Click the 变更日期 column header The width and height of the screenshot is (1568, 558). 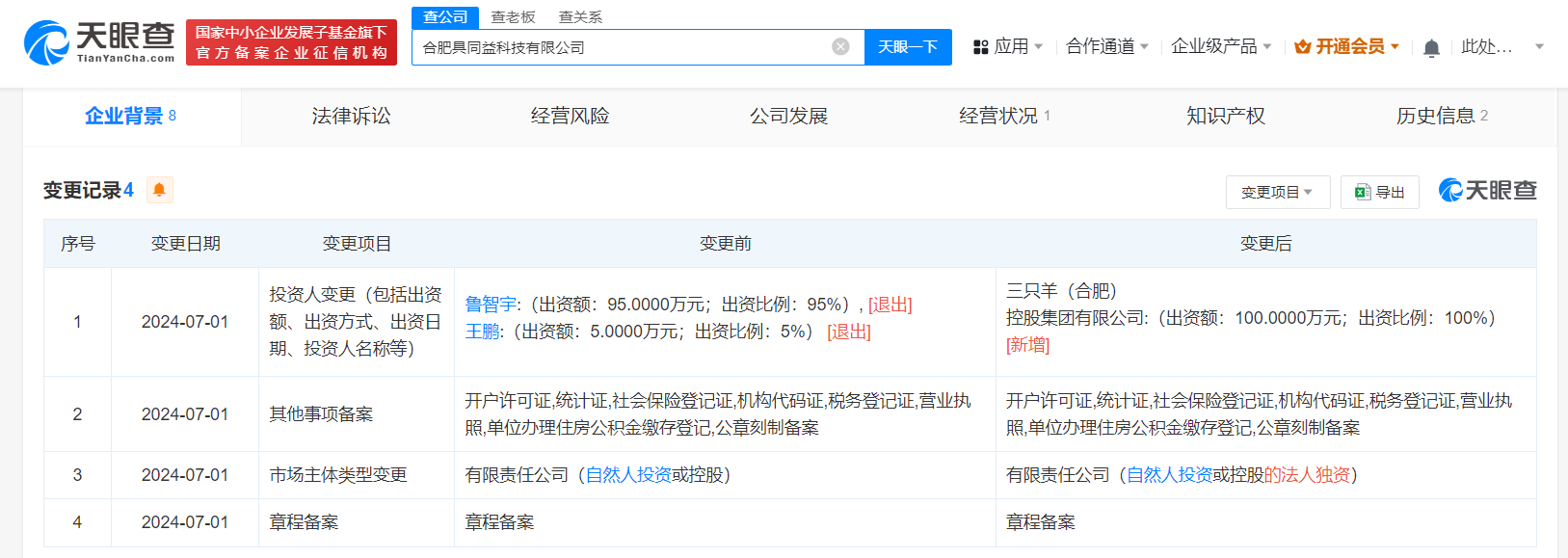(x=185, y=244)
